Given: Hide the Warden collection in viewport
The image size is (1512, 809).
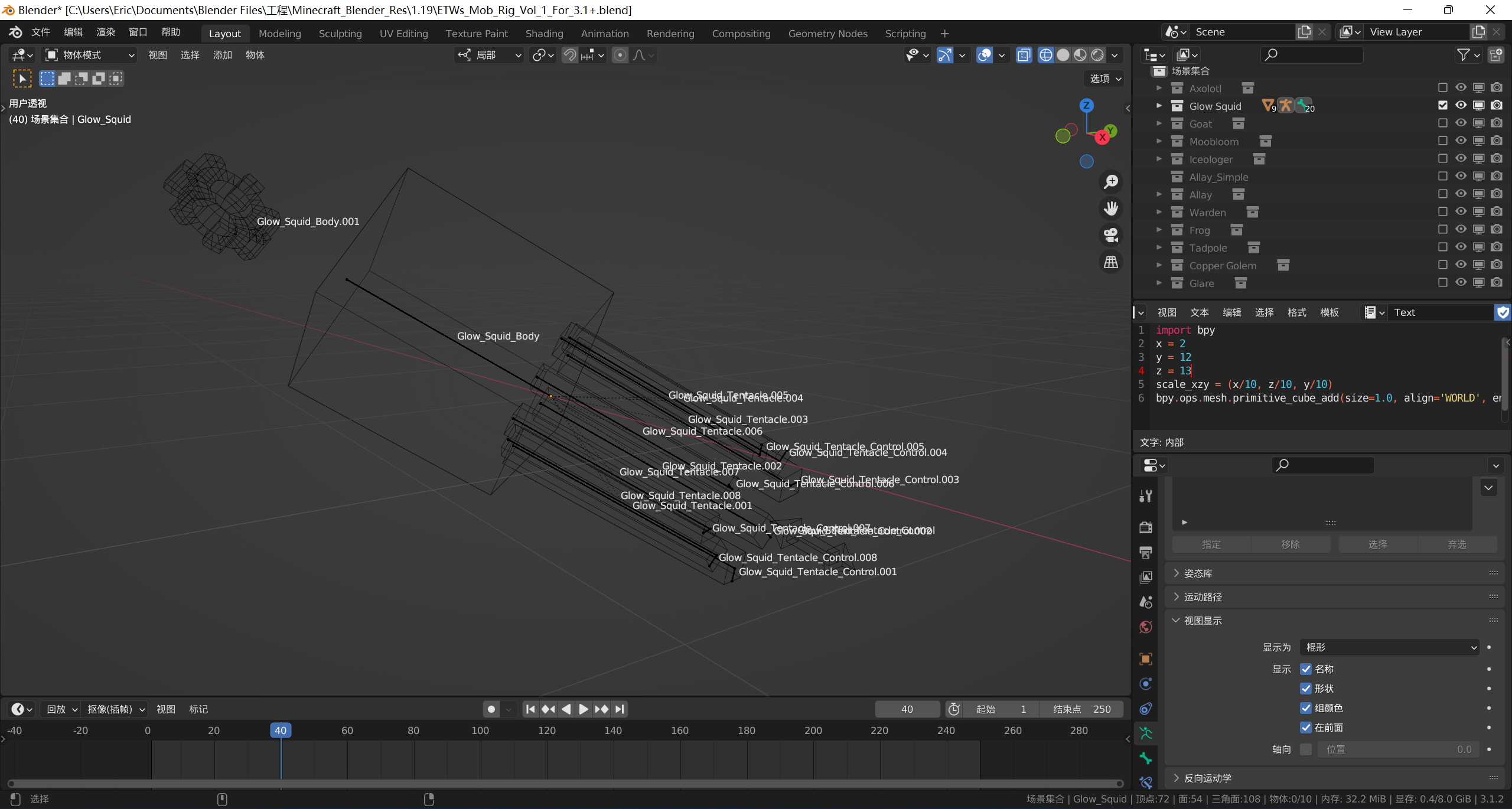Looking at the screenshot, I should (1461, 212).
